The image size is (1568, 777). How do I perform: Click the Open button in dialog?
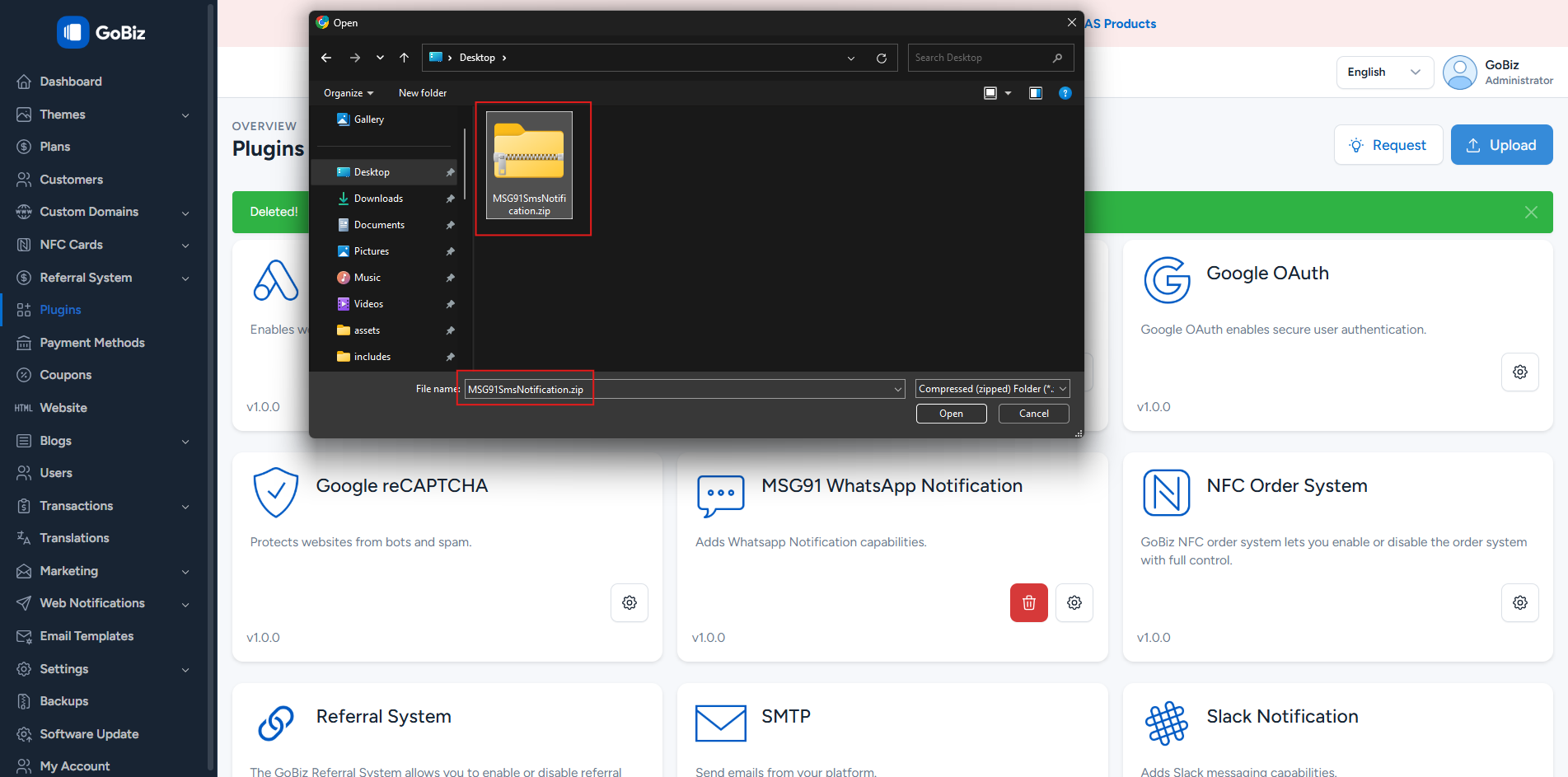coord(951,414)
